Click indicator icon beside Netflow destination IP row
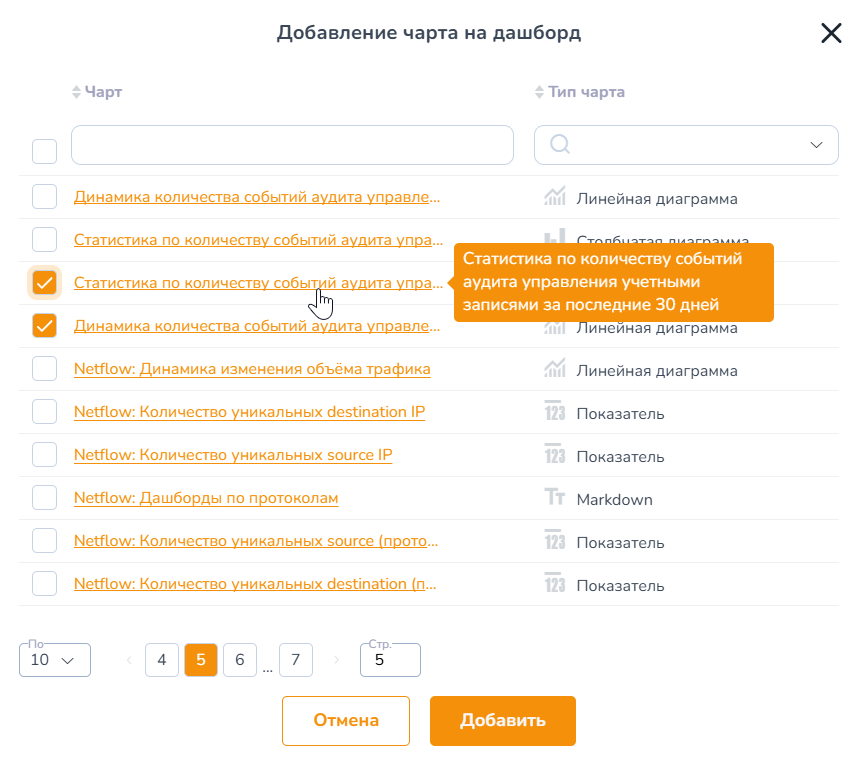The width and height of the screenshot is (862, 763). click(x=555, y=411)
